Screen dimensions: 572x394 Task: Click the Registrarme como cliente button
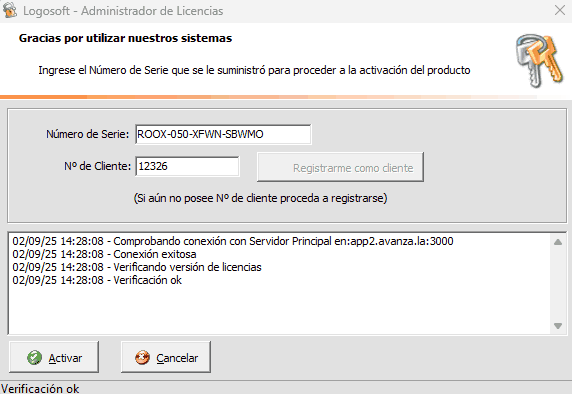click(340, 167)
